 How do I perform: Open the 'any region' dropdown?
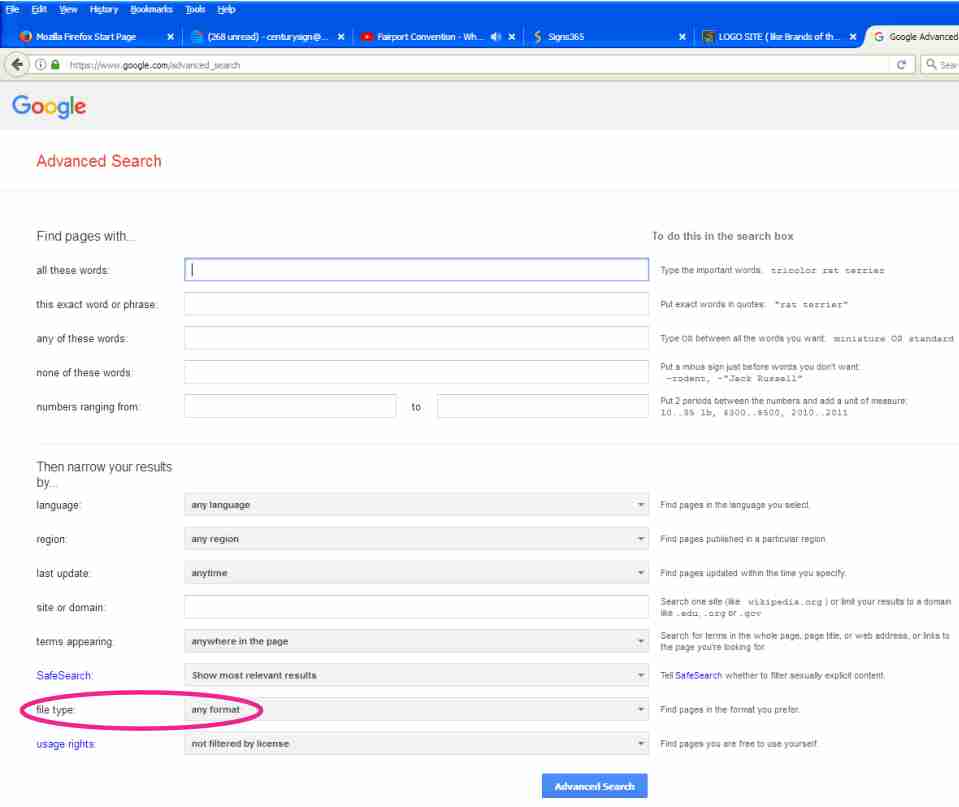click(416, 539)
